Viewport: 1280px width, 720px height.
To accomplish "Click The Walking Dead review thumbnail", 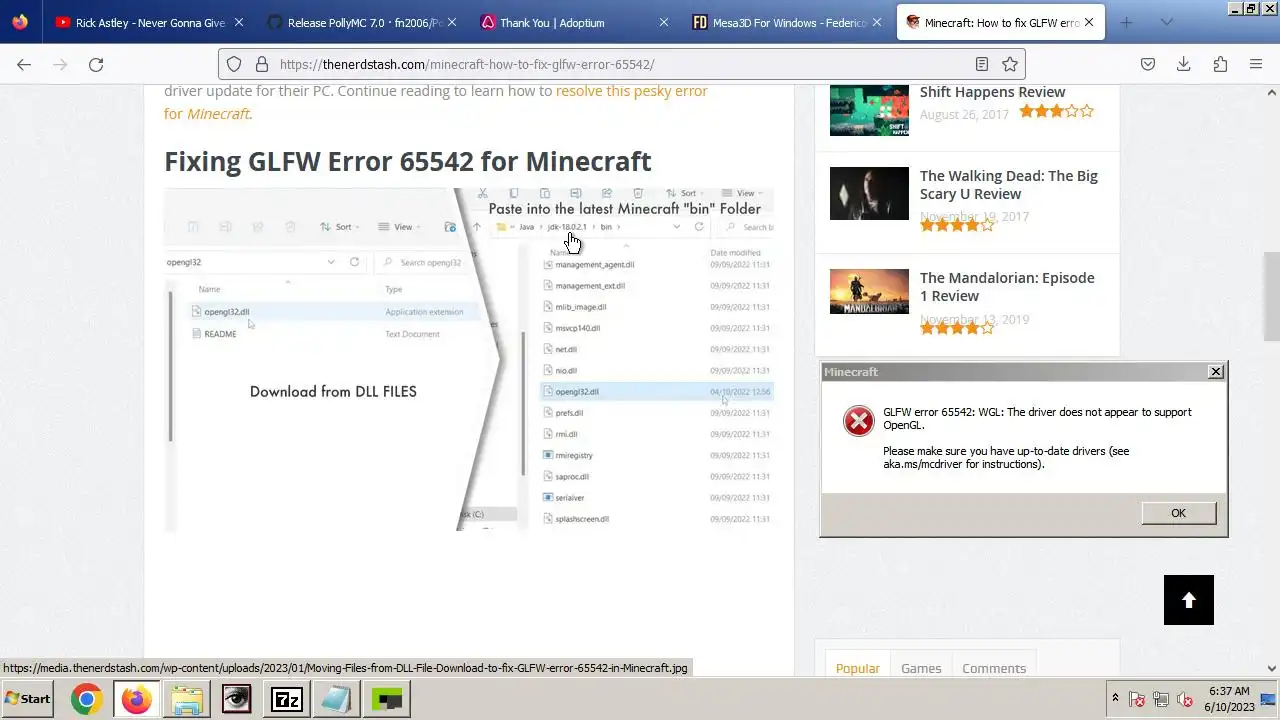I will [x=869, y=193].
